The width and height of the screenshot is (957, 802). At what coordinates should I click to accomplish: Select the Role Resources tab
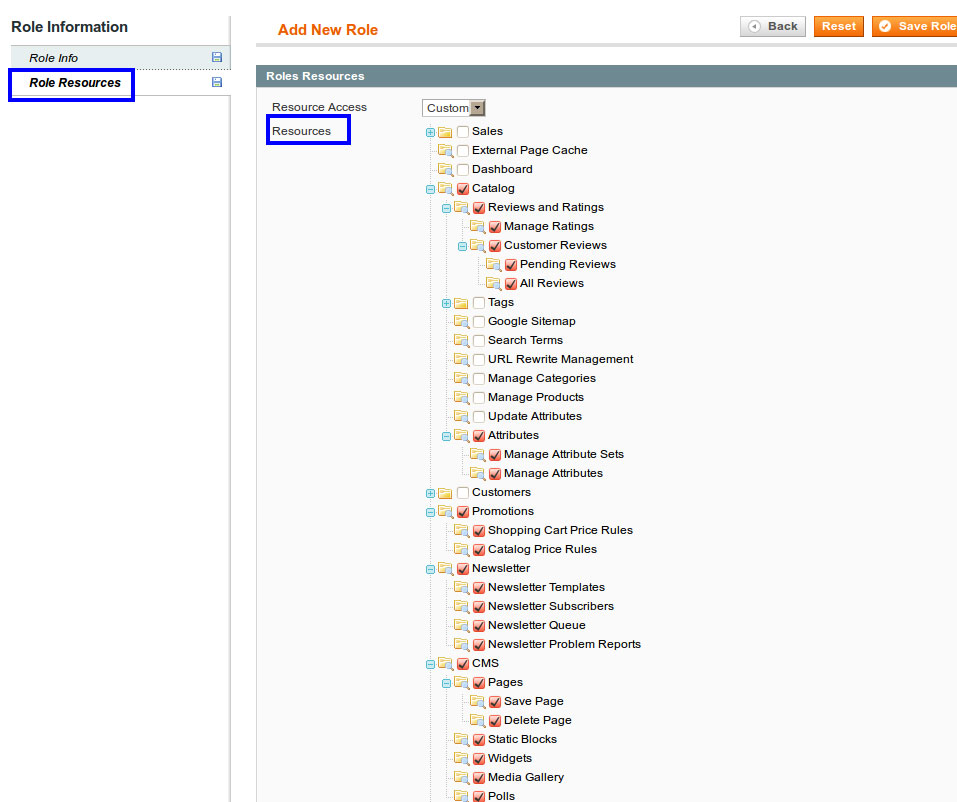[x=75, y=83]
